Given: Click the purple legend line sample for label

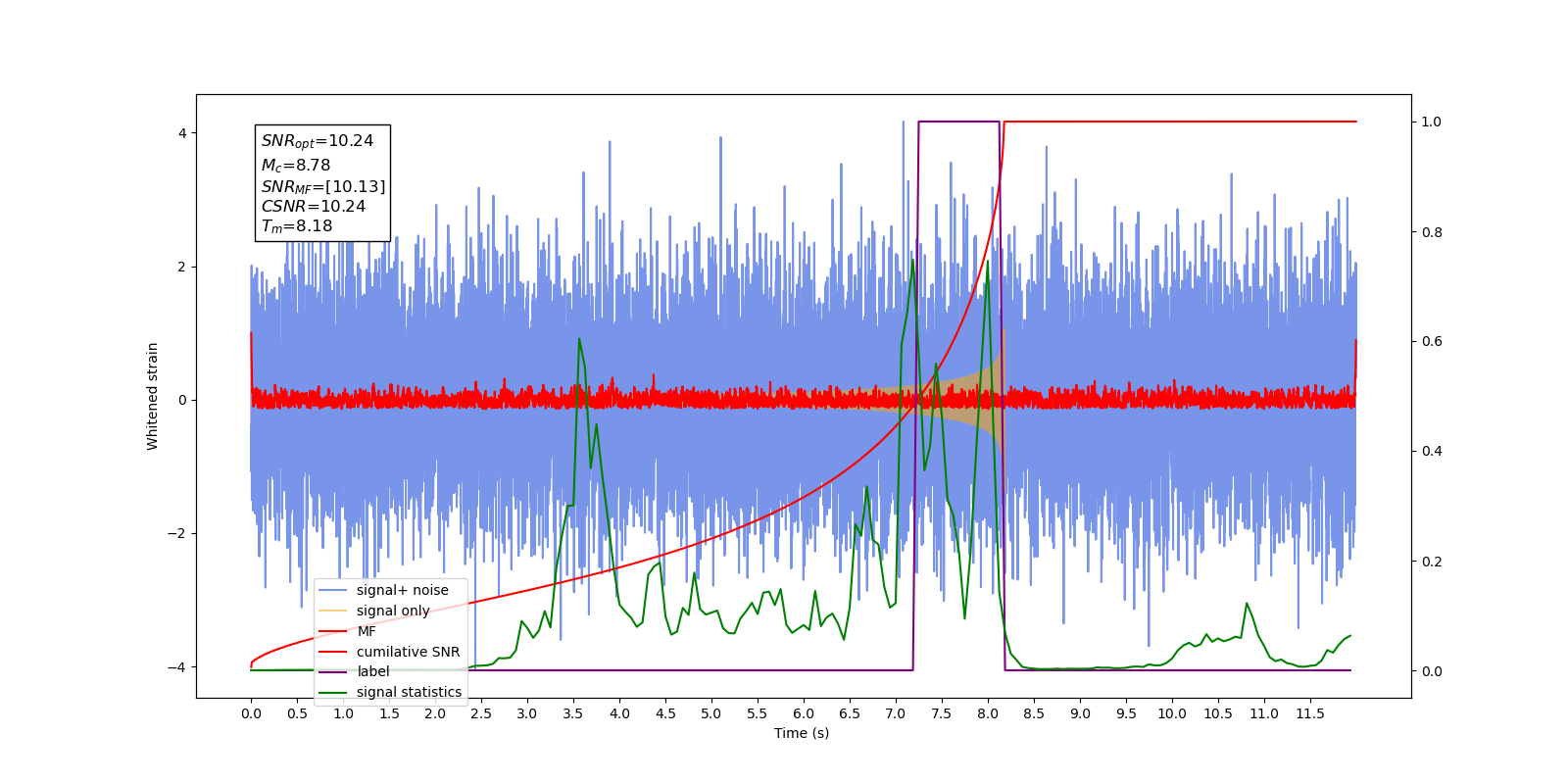Looking at the screenshot, I should point(333,671).
